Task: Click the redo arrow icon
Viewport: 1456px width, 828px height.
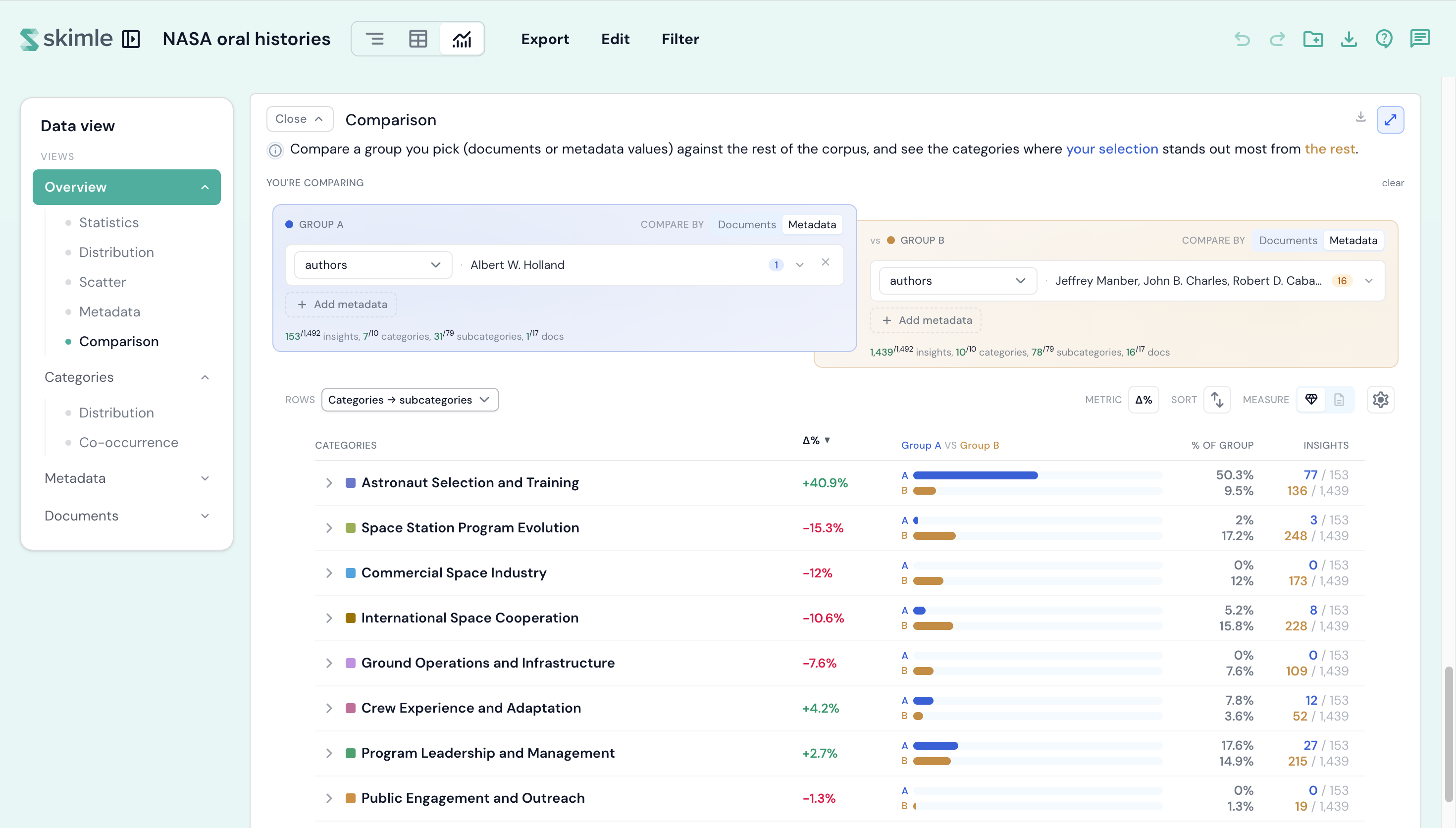Action: pyautogui.click(x=1277, y=39)
